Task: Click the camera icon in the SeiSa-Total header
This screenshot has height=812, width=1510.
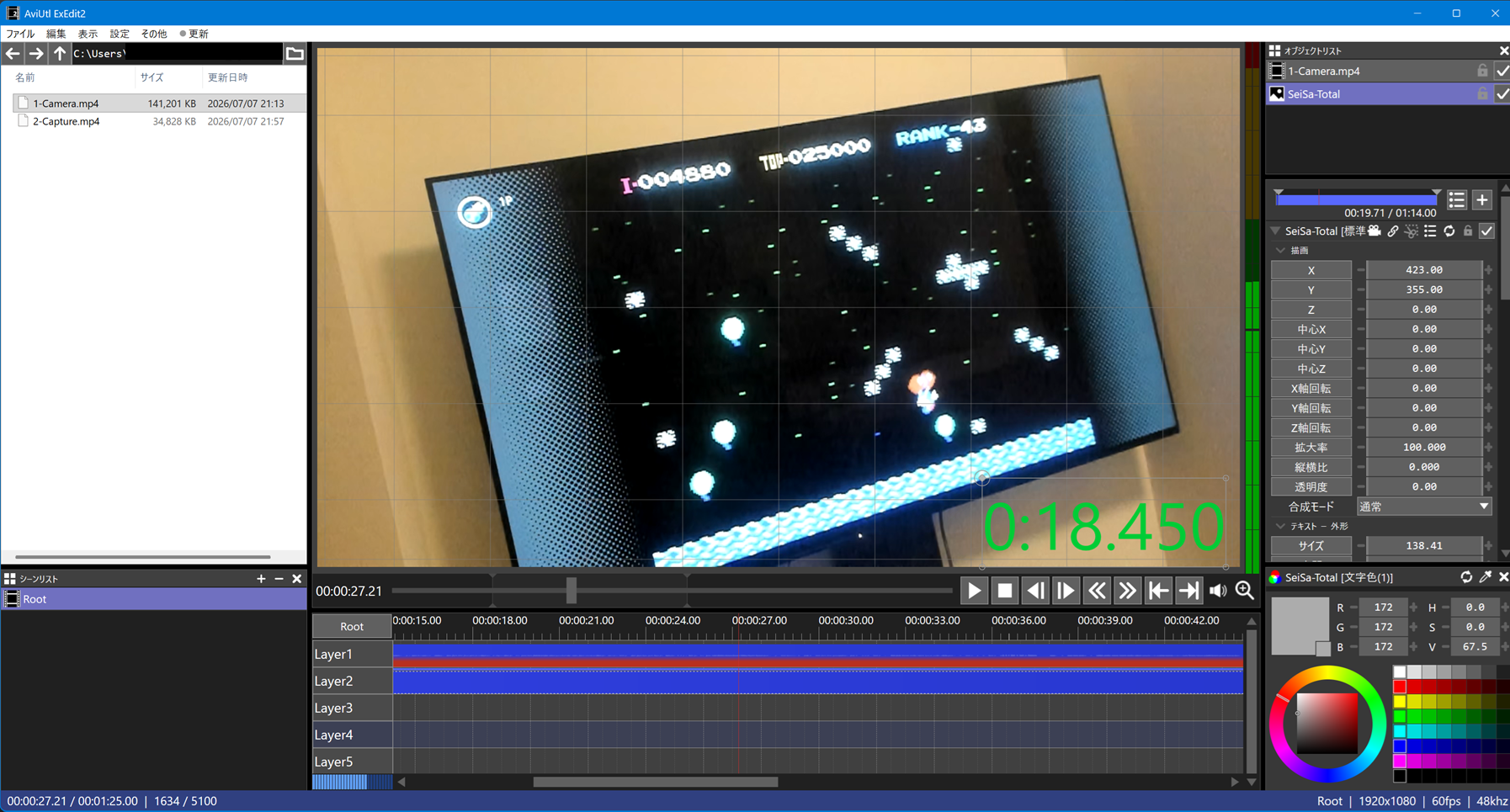Action: coord(1374,231)
